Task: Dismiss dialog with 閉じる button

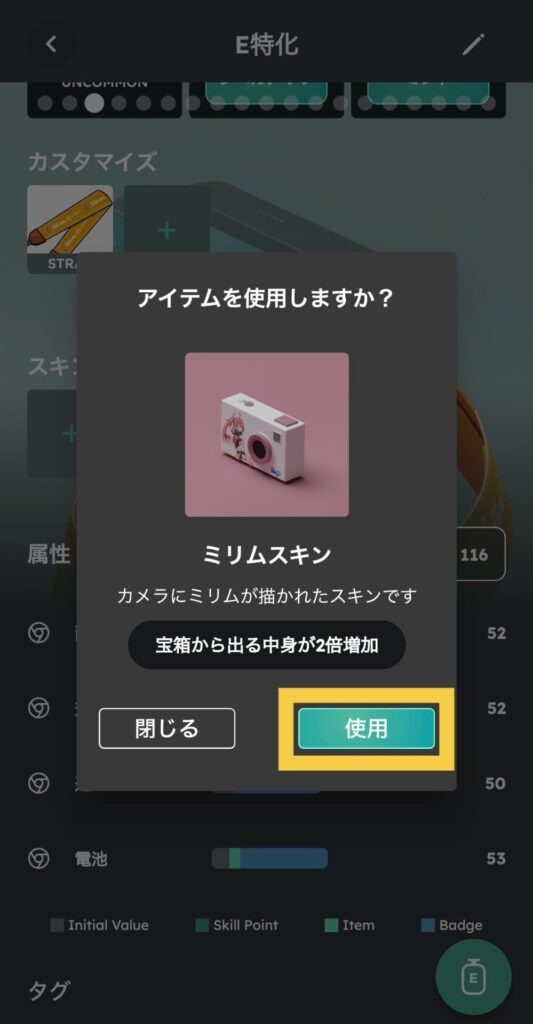Action: [167, 728]
